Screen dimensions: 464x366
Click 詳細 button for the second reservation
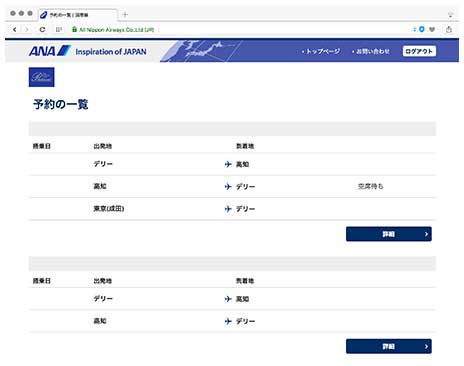[389, 346]
